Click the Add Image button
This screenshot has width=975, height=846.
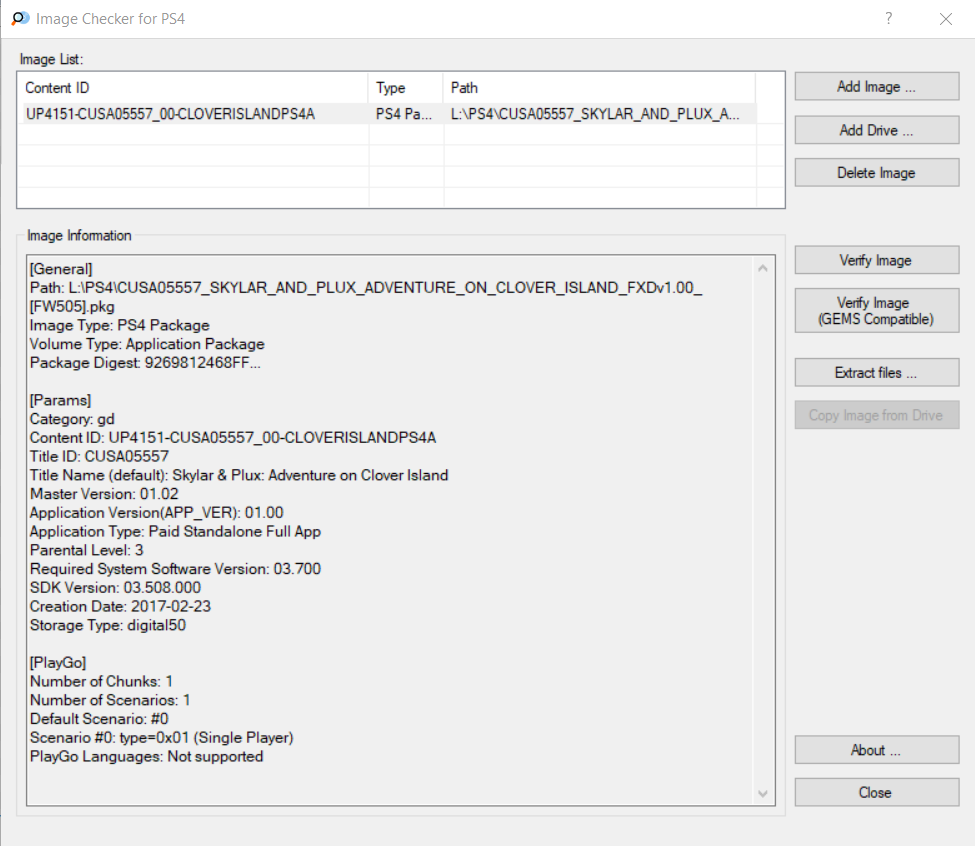[877, 86]
